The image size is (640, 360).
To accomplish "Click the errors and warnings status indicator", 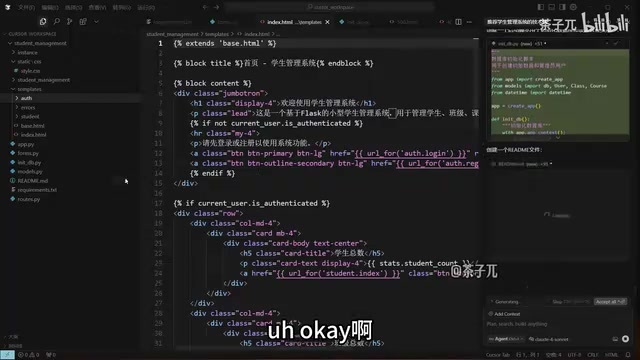I will (29, 355).
